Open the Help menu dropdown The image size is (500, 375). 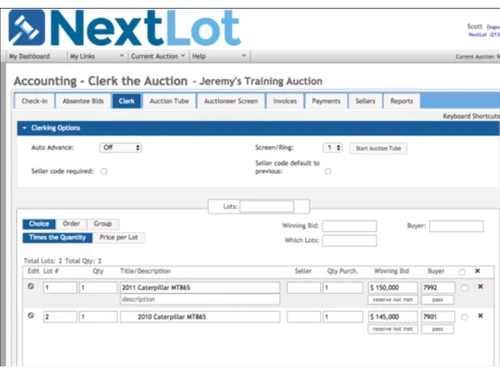[x=219, y=56]
